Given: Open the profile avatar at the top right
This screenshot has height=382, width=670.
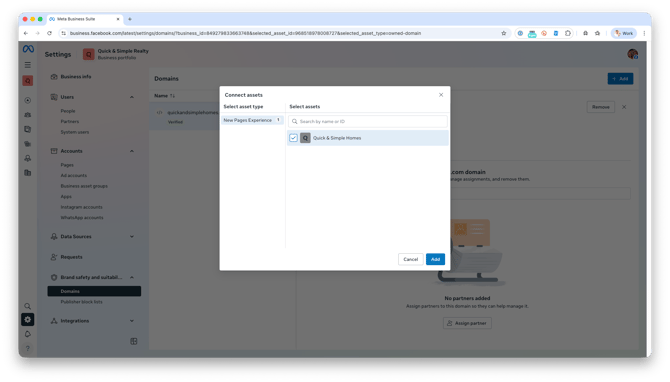Looking at the screenshot, I should click(x=632, y=54).
